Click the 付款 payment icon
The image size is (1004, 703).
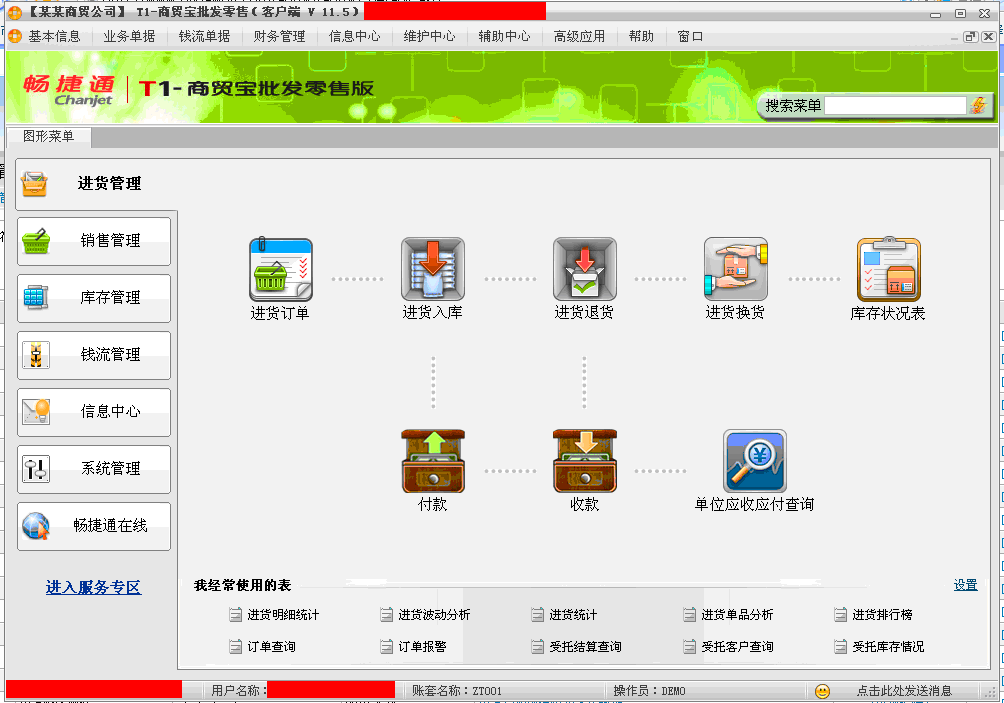tap(432, 461)
